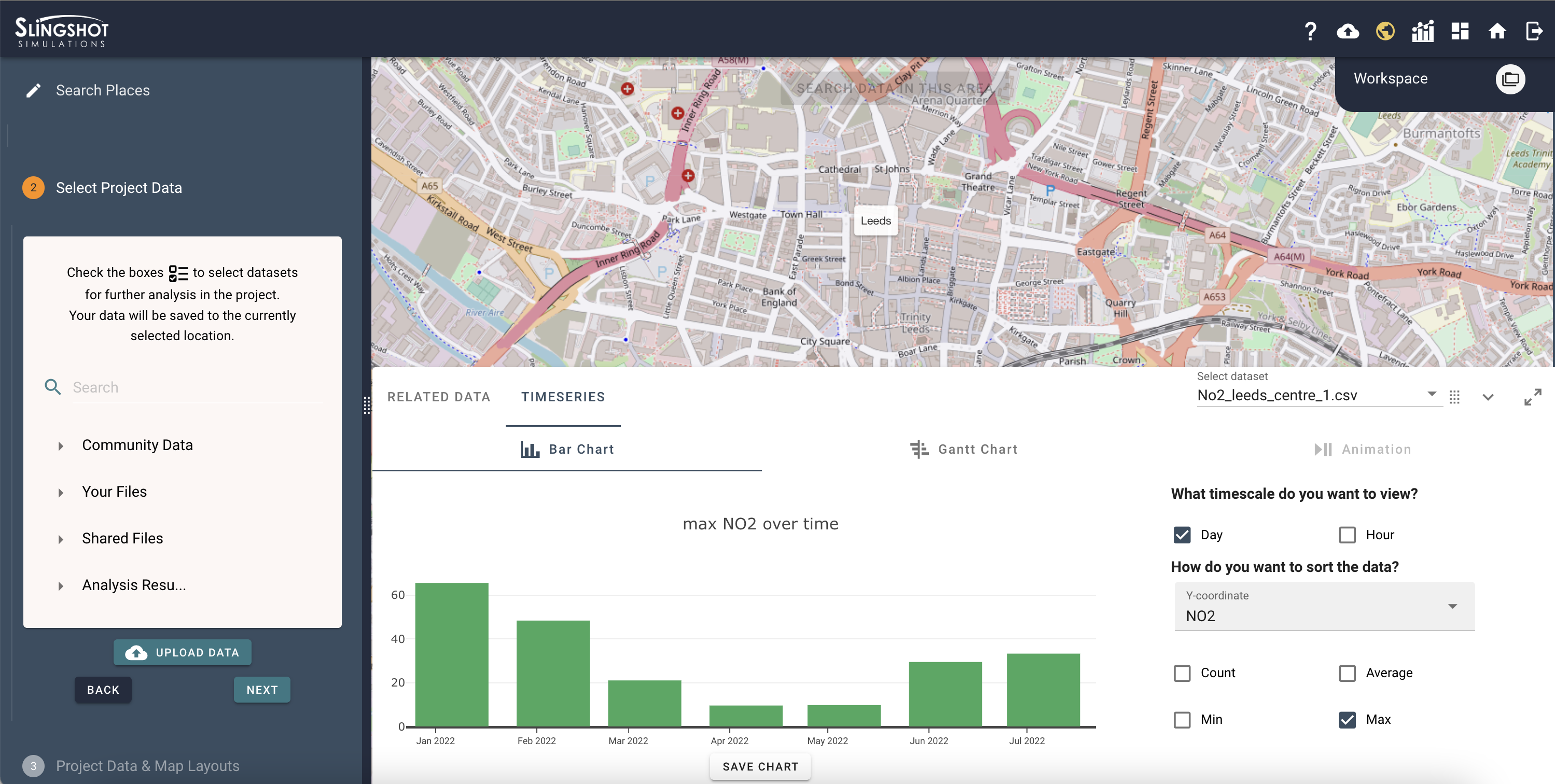Viewport: 1555px width, 784px height.
Task: Enable the Min checkbox
Action: [x=1182, y=719]
